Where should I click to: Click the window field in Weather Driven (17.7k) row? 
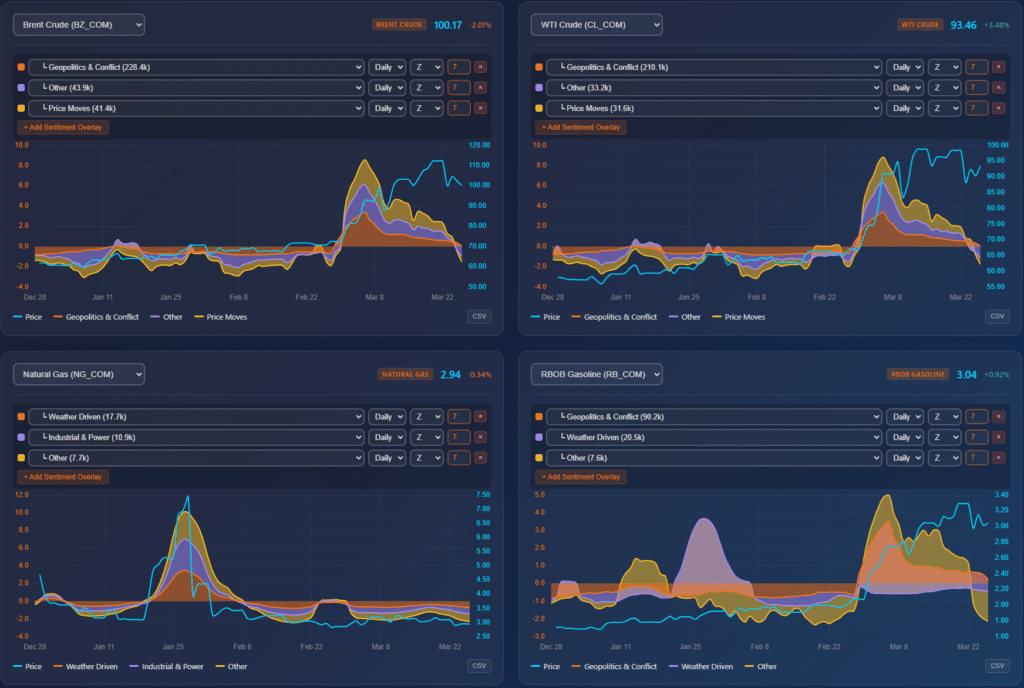click(459, 416)
